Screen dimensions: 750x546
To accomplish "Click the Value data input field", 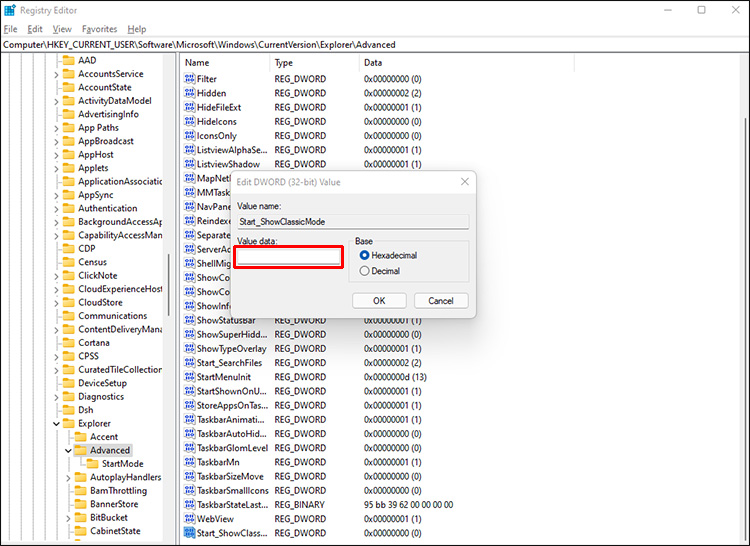I will [289, 257].
